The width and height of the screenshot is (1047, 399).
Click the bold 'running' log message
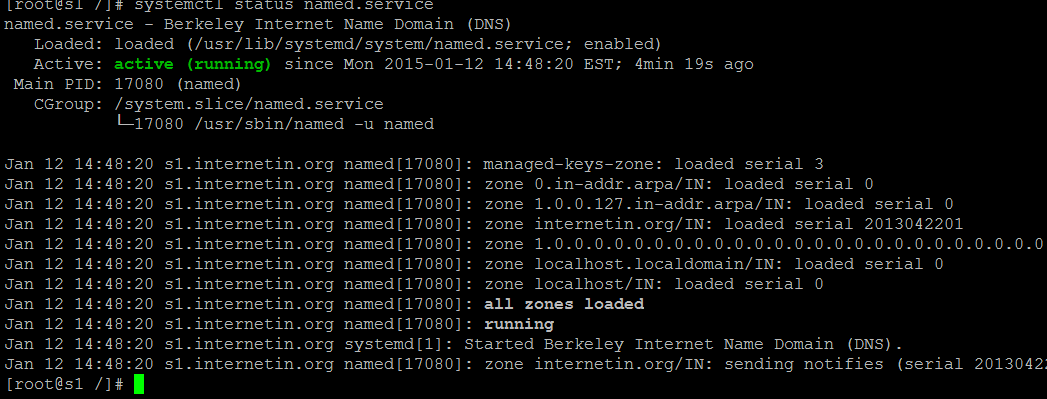[x=519, y=324]
